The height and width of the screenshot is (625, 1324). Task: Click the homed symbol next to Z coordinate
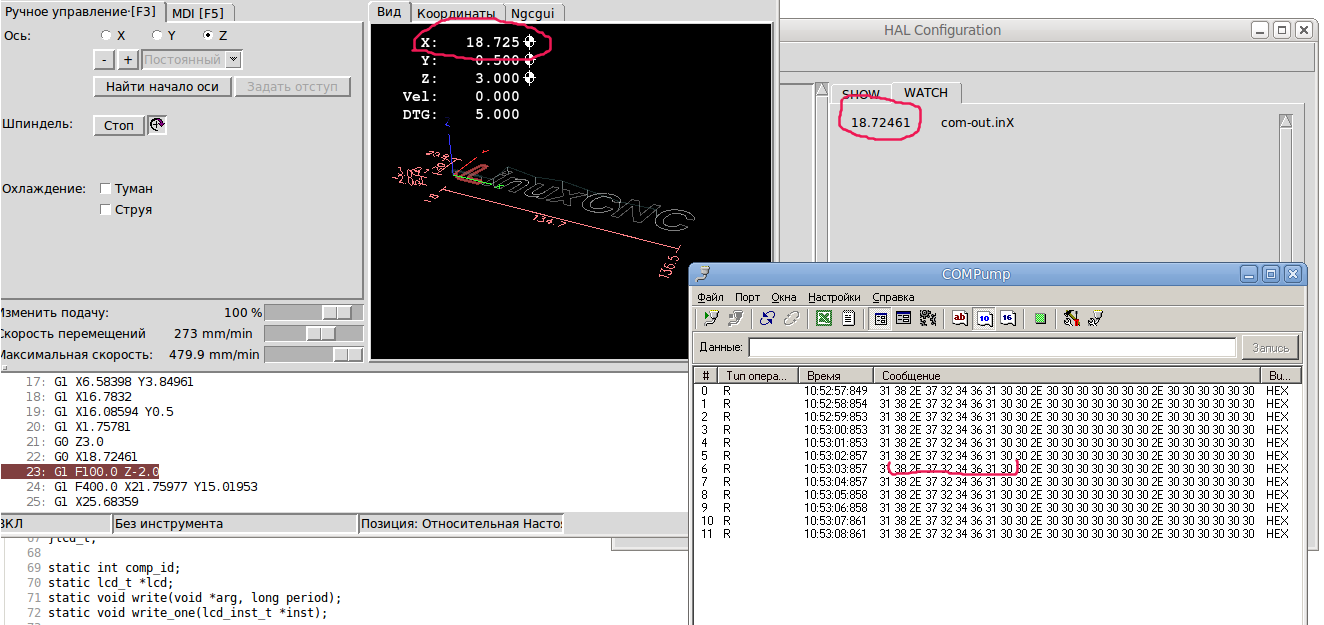[x=529, y=78]
